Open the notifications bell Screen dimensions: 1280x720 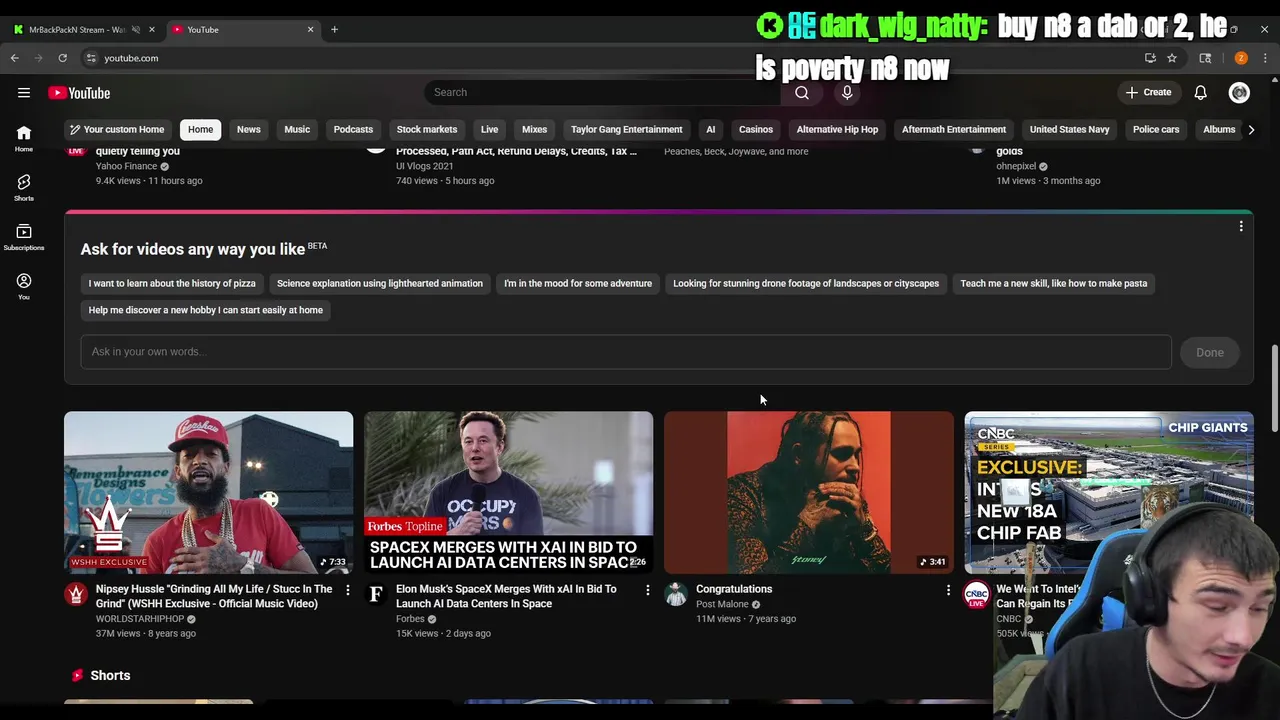tap(1200, 93)
